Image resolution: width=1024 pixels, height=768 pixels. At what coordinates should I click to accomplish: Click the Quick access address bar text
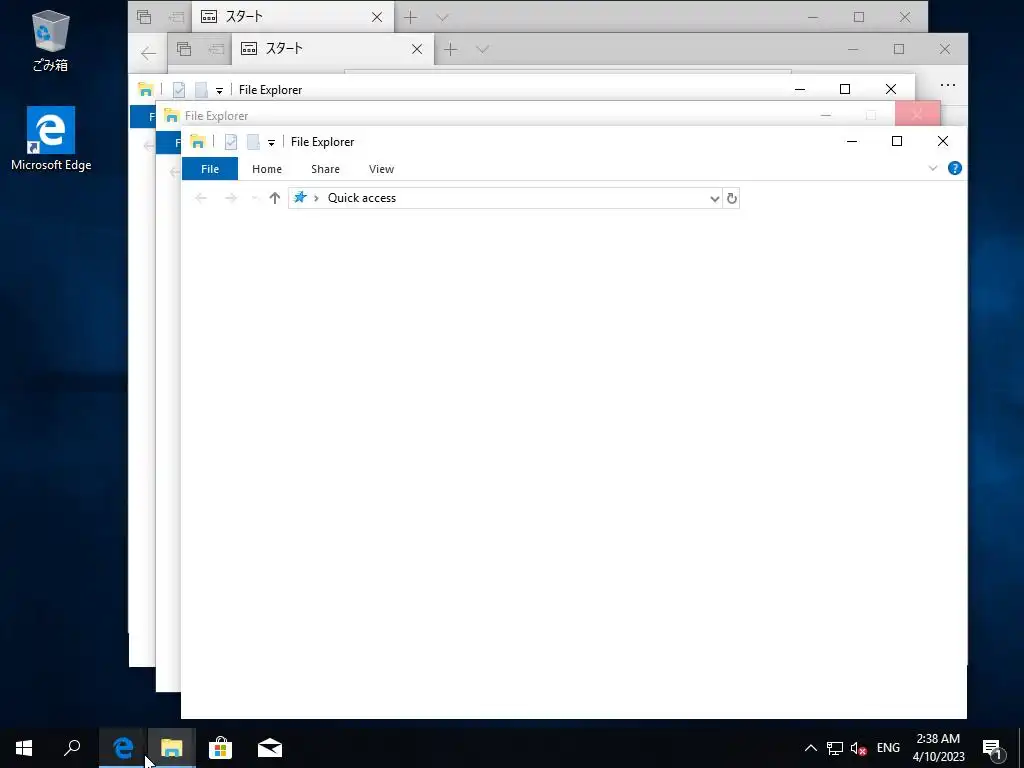pyautogui.click(x=362, y=198)
